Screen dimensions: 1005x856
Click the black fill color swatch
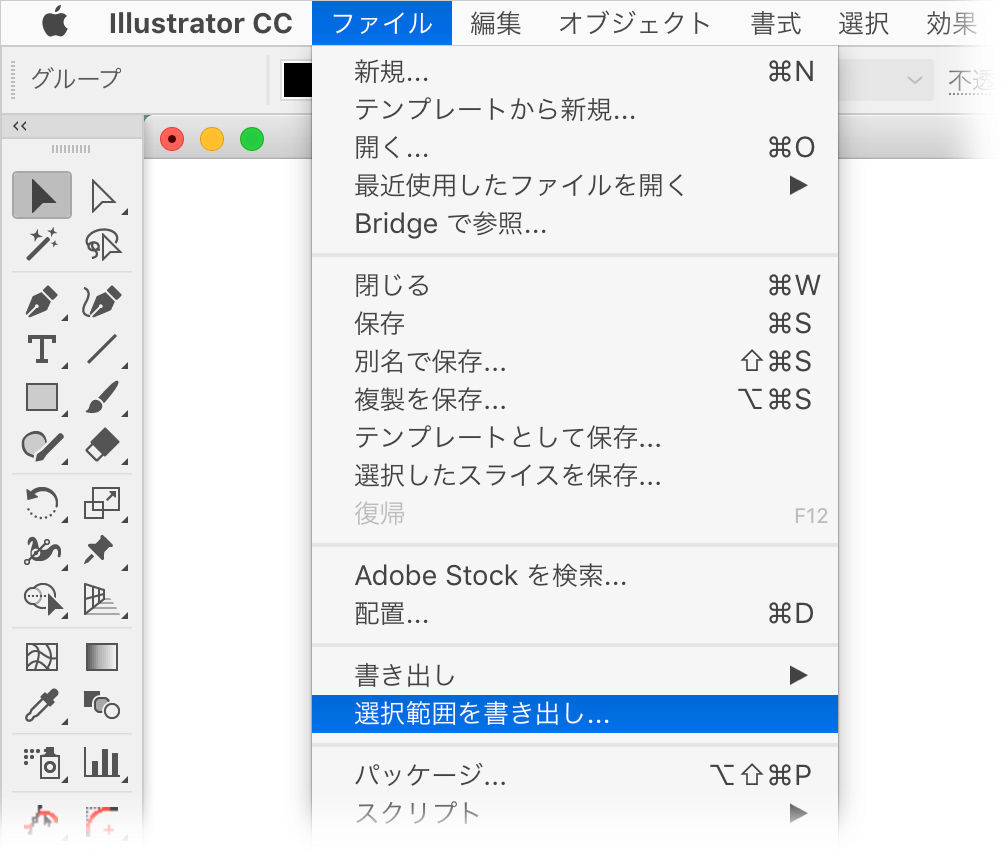click(297, 80)
